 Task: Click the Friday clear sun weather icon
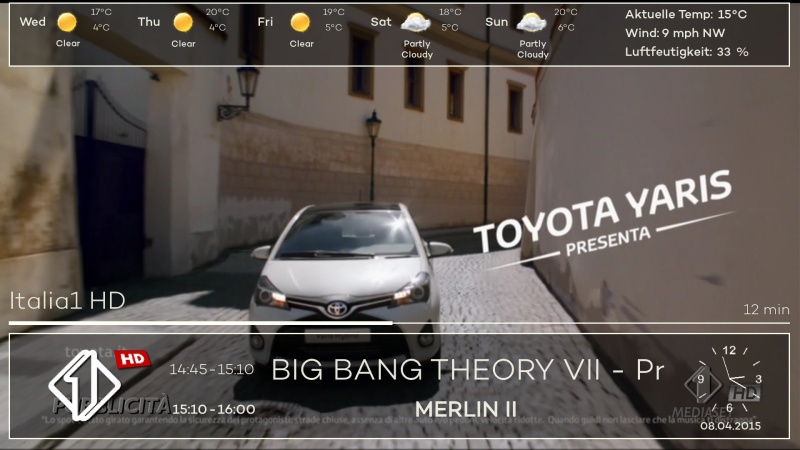click(x=300, y=22)
